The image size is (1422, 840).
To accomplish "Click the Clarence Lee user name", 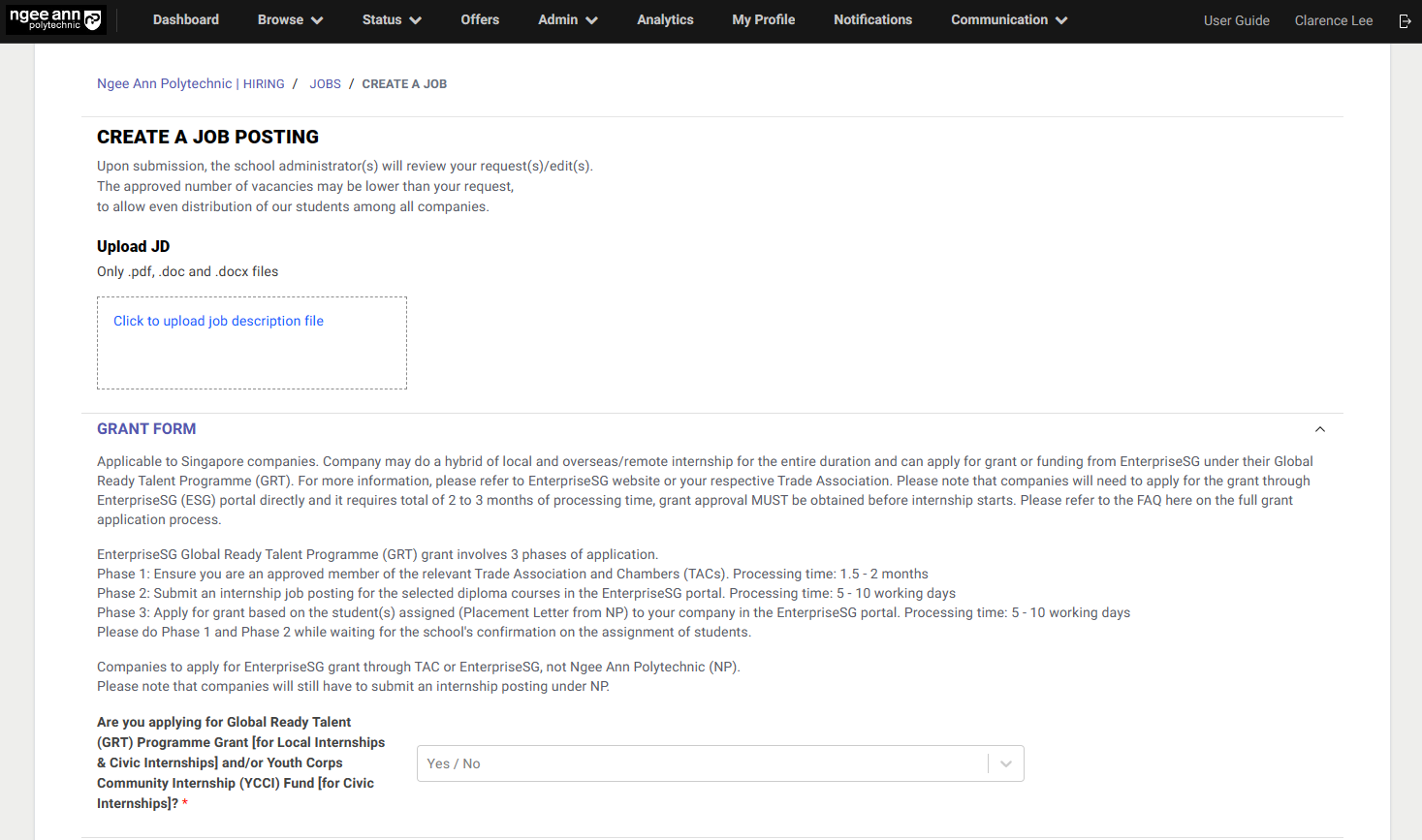I will 1333,20.
